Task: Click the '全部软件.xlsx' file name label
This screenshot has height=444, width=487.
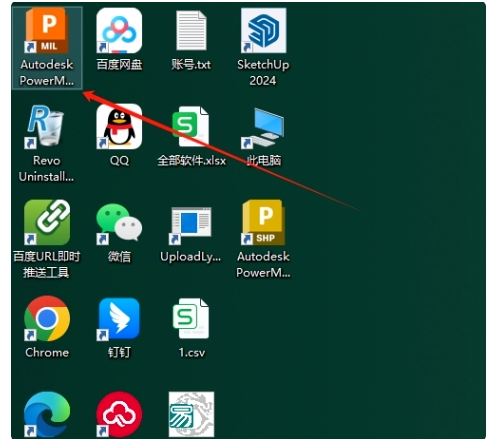Action: point(192,161)
